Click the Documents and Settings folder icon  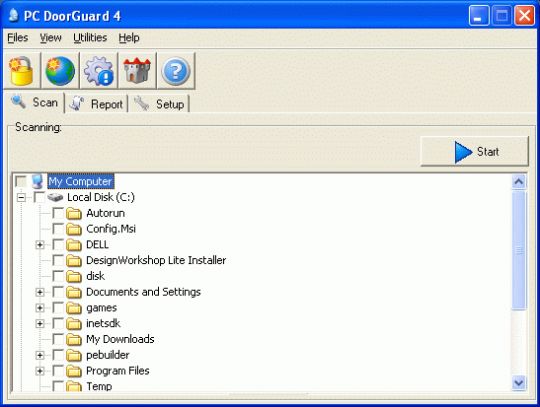coord(74,292)
